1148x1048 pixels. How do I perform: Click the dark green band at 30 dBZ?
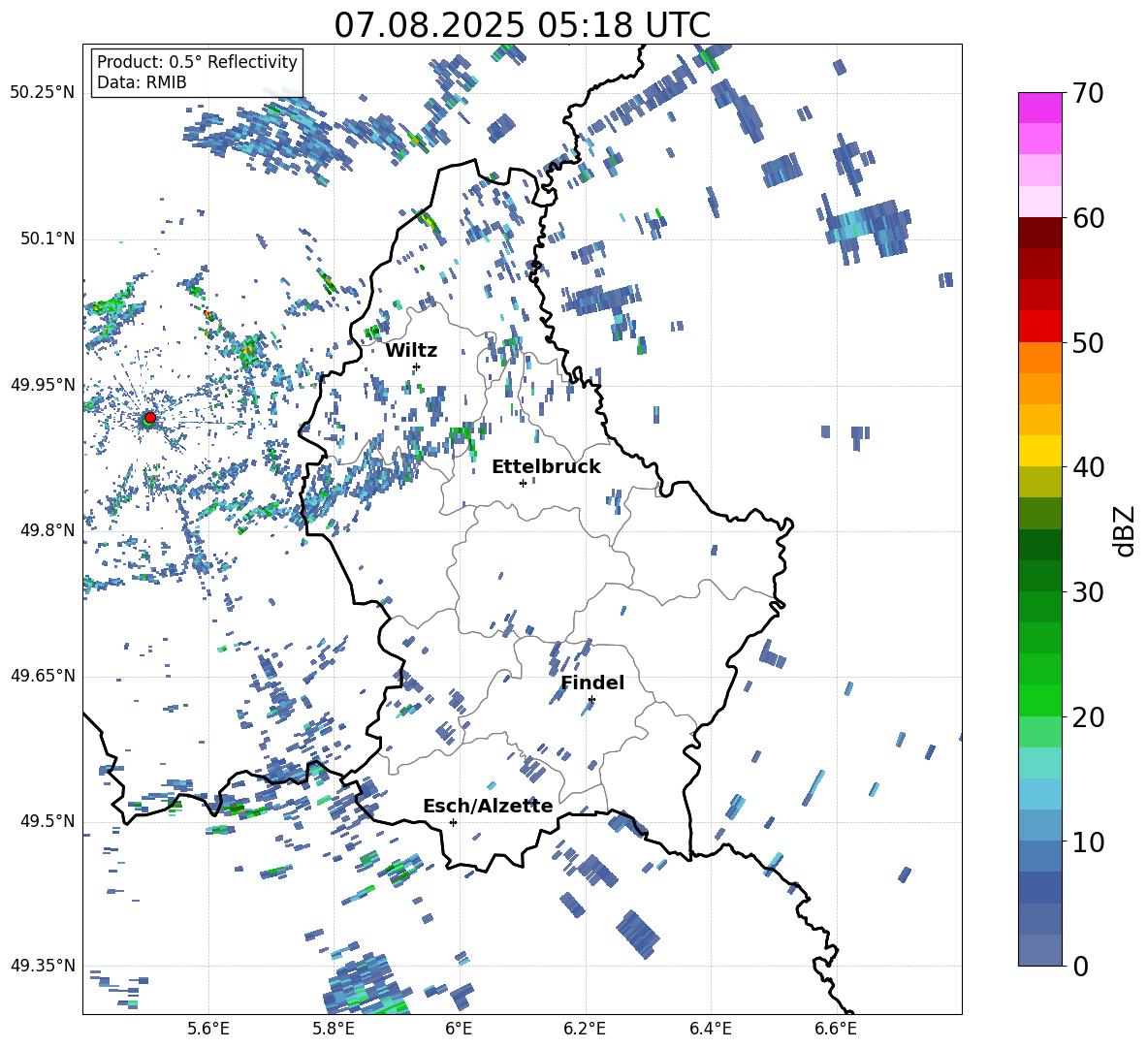coord(1039,576)
